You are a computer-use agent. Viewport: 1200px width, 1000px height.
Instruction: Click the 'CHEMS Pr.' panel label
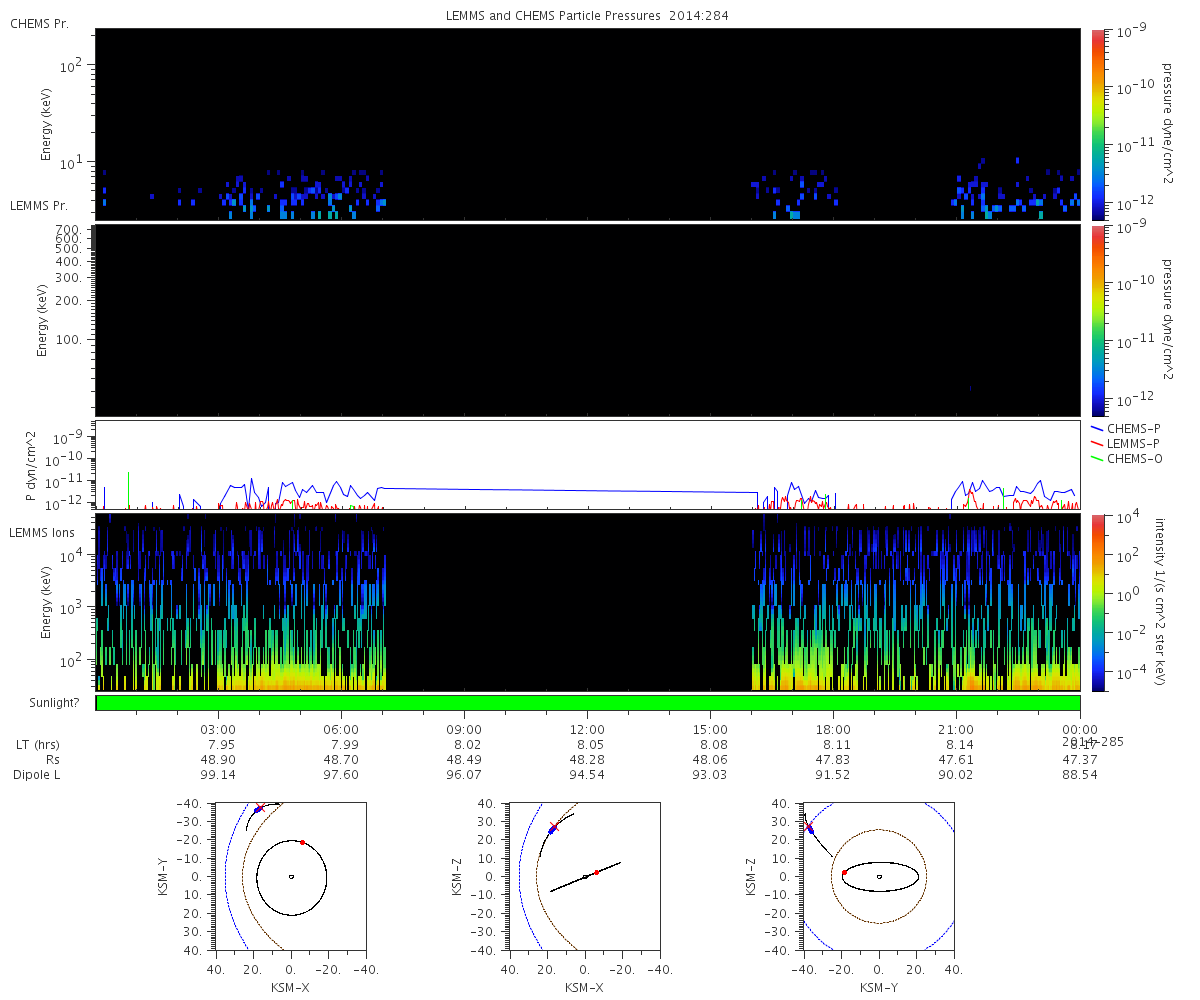[39, 23]
